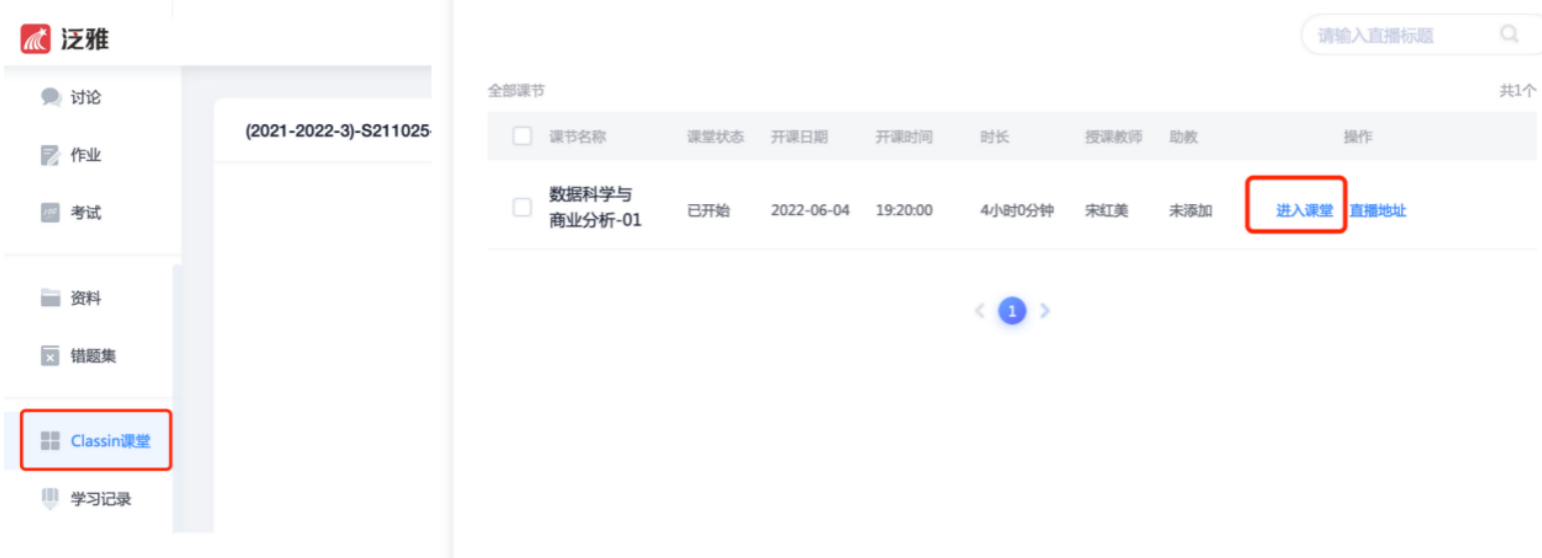Go to next page using right chevron

tap(1045, 311)
